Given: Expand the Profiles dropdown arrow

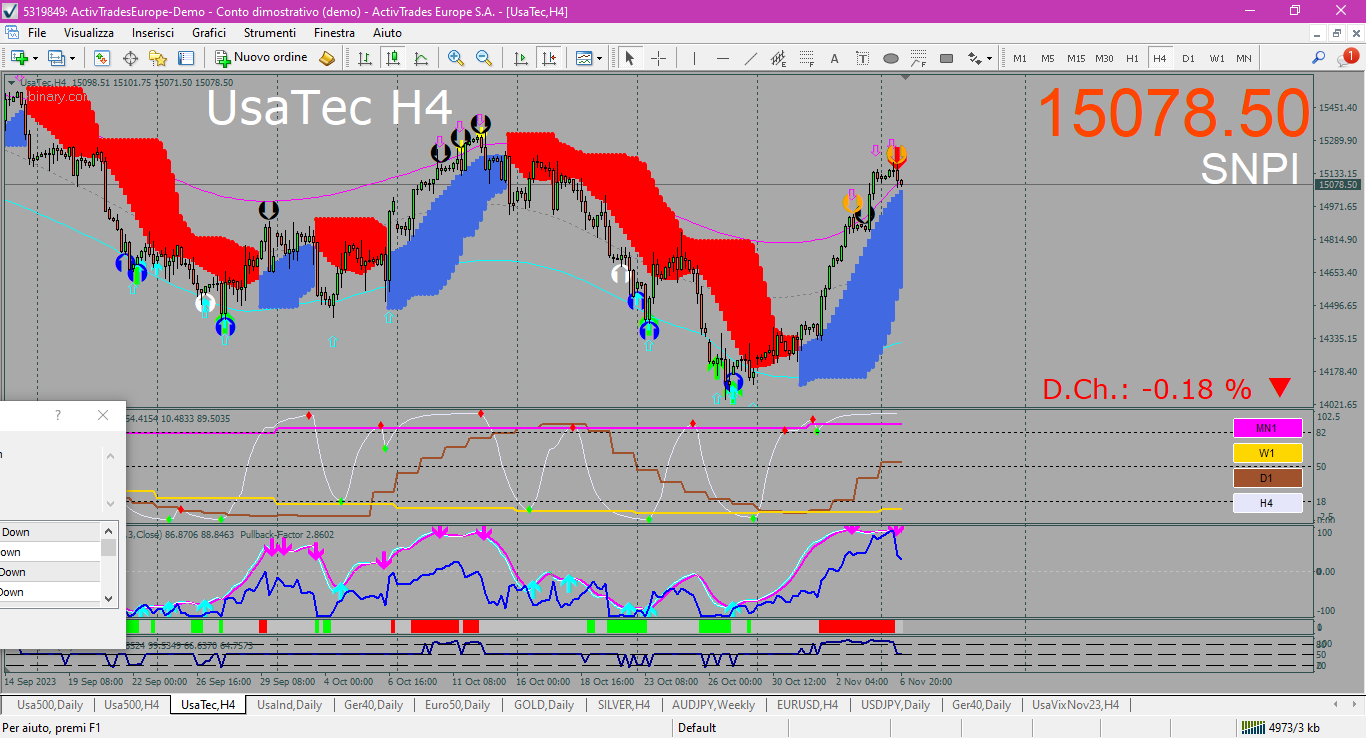Looking at the screenshot, I should [73, 59].
